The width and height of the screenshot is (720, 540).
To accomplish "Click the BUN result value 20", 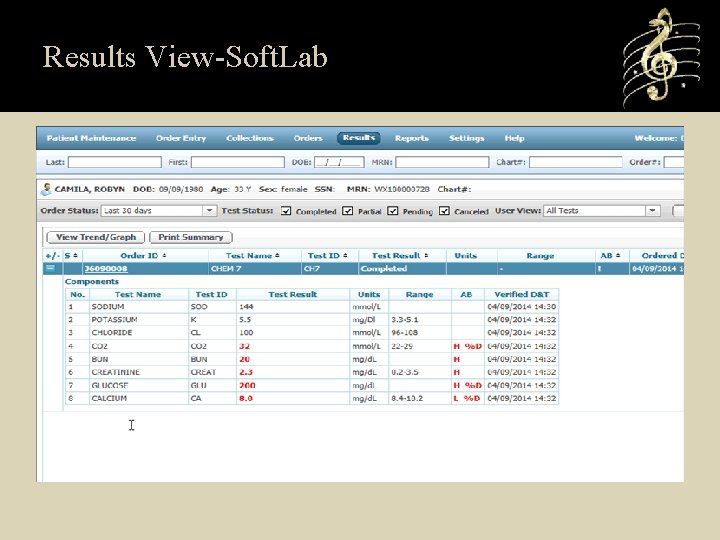I will pyautogui.click(x=244, y=359).
